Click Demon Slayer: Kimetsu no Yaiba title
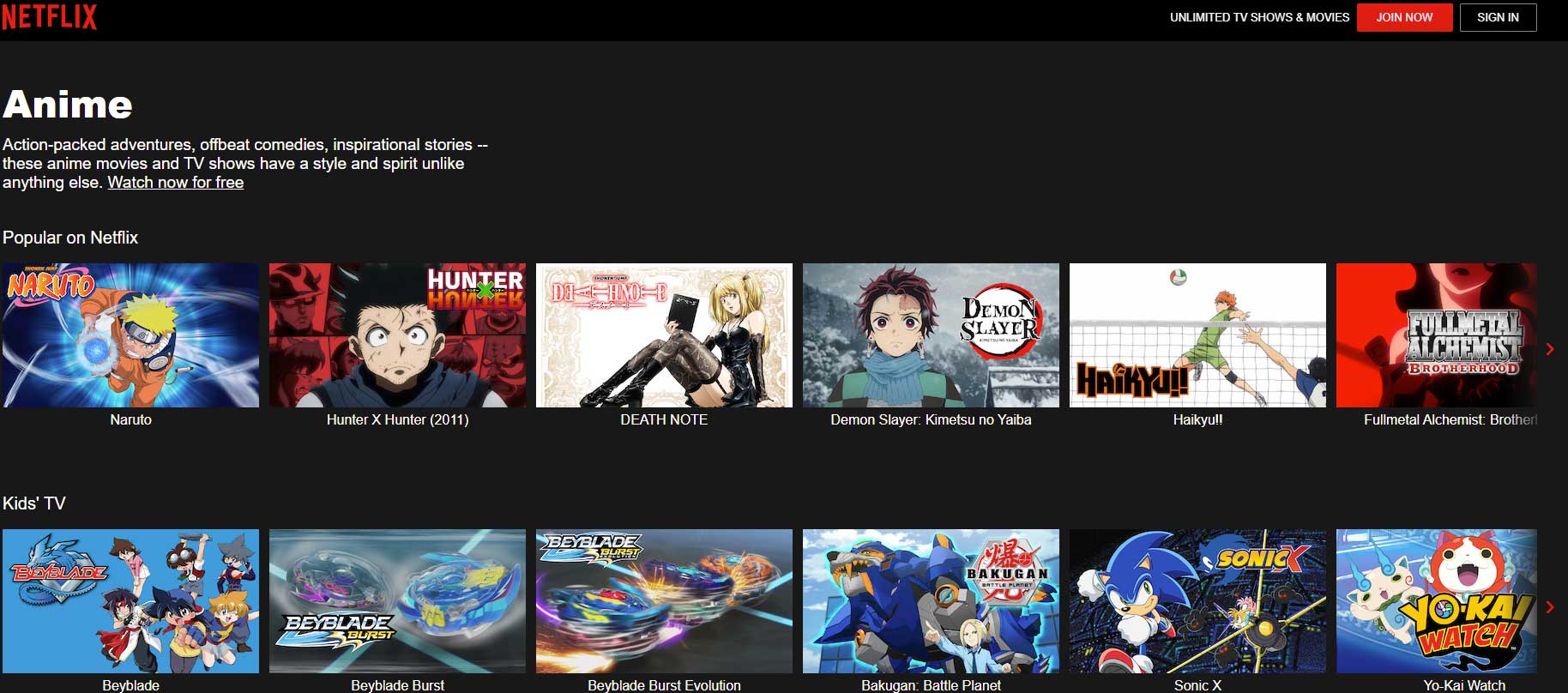 [x=931, y=419]
